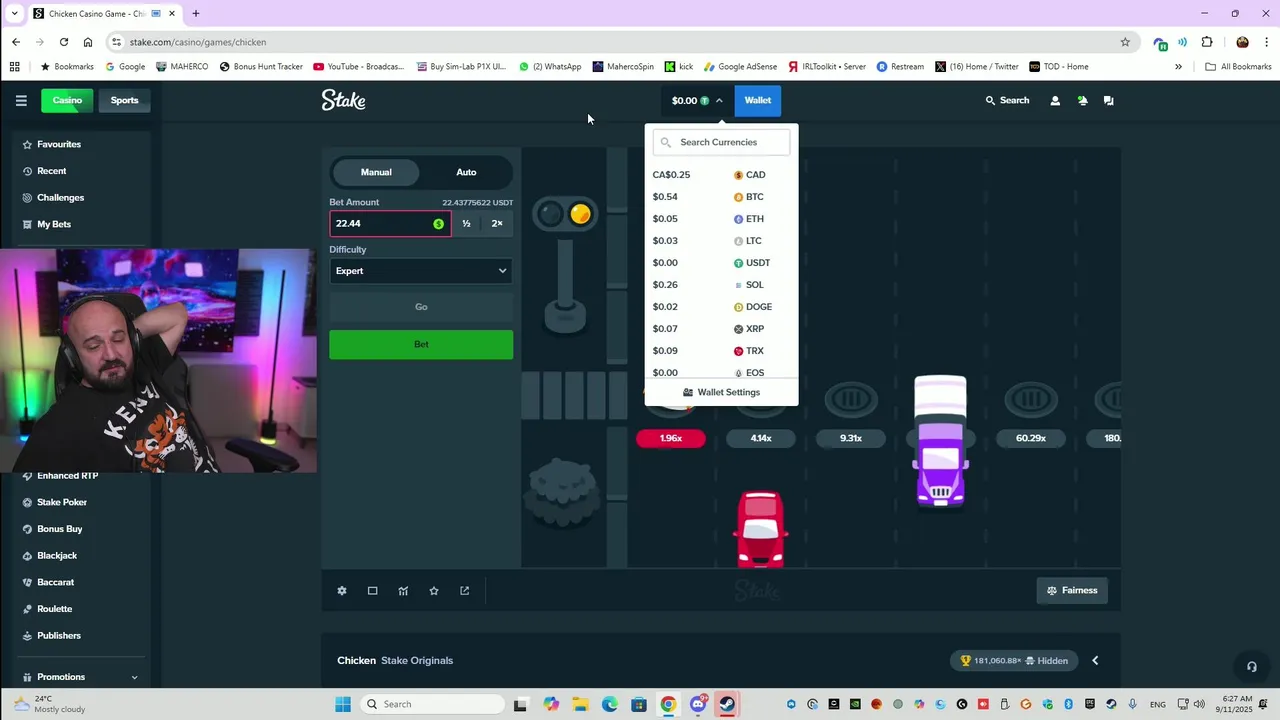Image resolution: width=1280 pixels, height=720 pixels.
Task: Open Chrome icon in taskbar
Action: click(x=668, y=704)
